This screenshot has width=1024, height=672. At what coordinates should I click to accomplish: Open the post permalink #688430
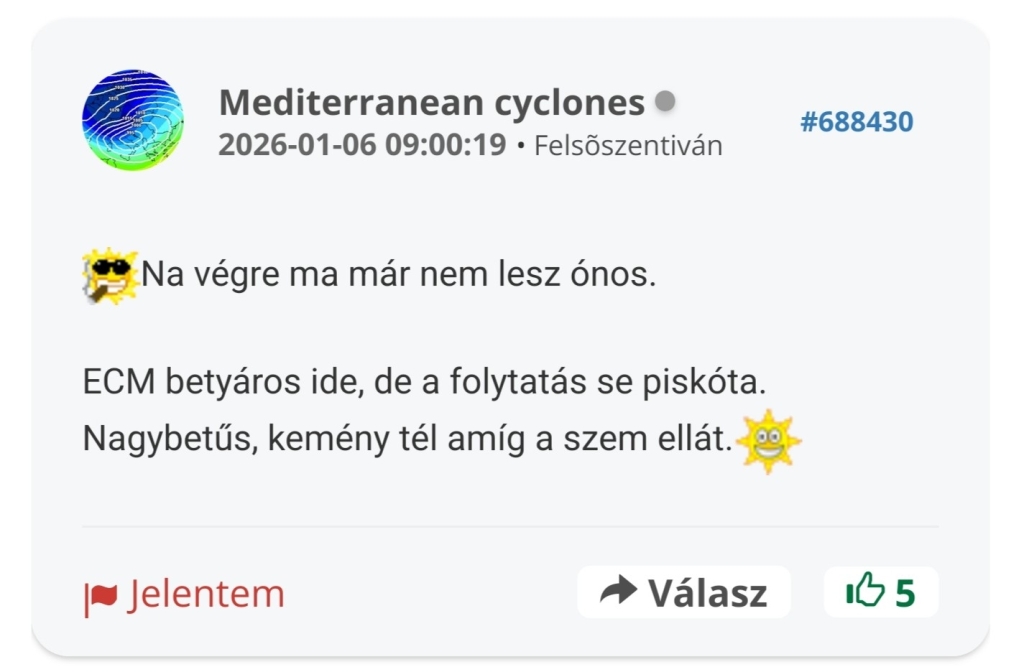coord(857,121)
